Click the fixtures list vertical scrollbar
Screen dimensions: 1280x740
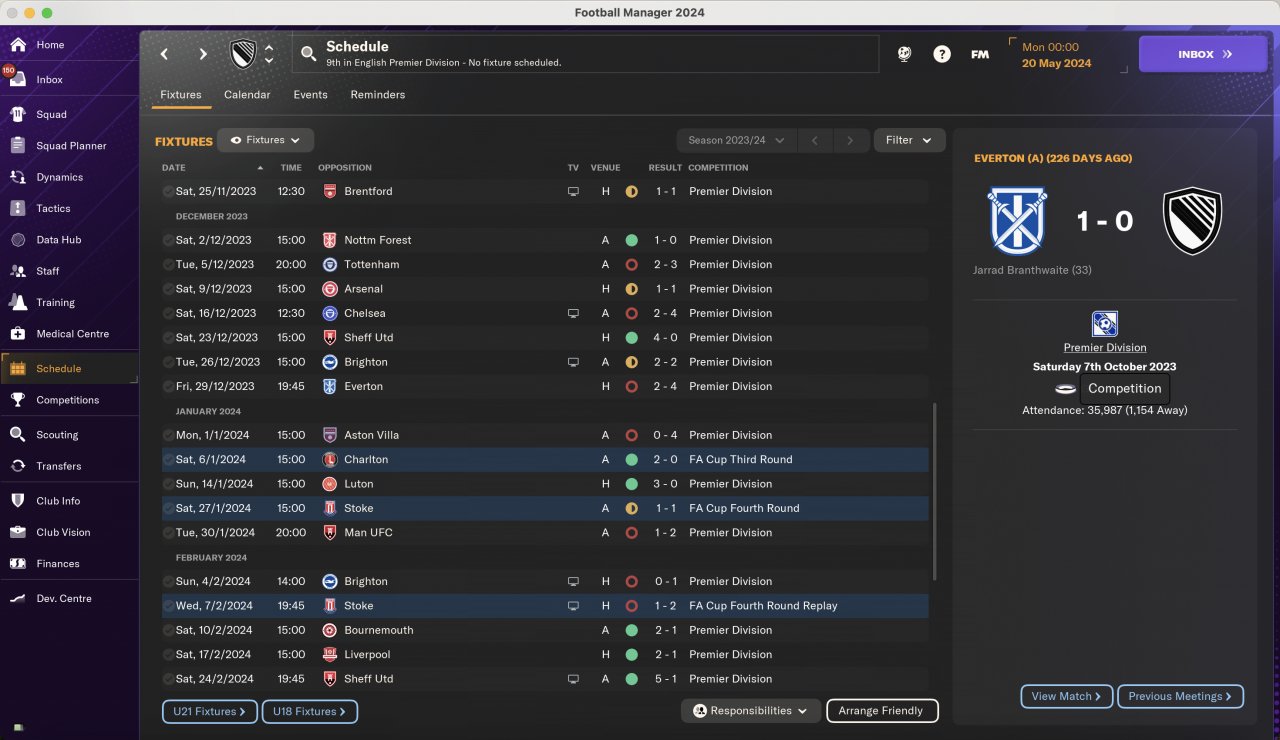point(935,492)
